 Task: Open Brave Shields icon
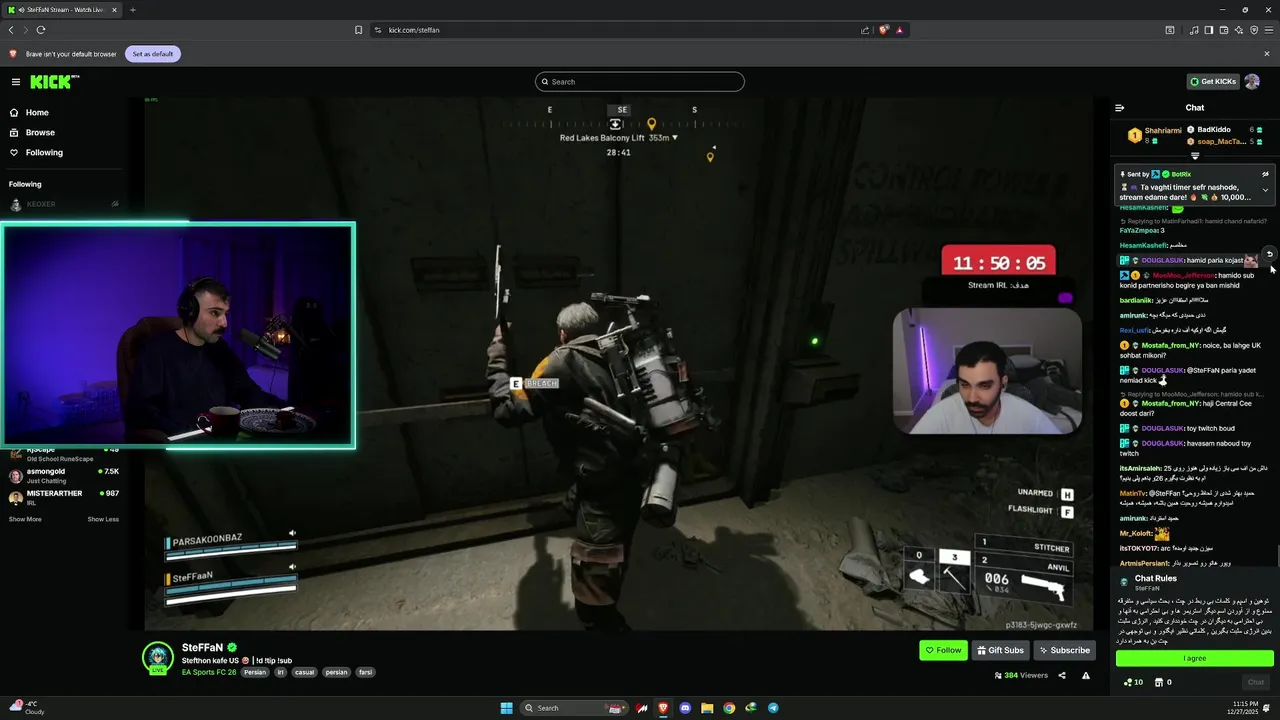pyautogui.click(x=884, y=30)
